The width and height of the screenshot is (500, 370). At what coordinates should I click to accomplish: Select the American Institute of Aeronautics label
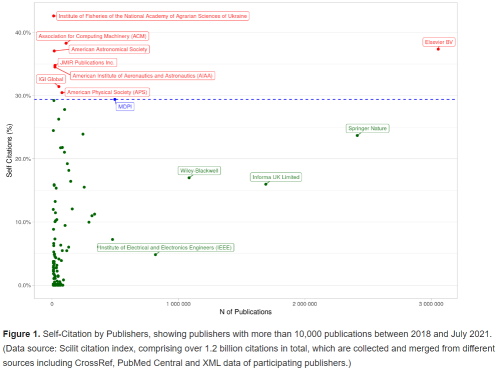pyautogui.click(x=142, y=76)
